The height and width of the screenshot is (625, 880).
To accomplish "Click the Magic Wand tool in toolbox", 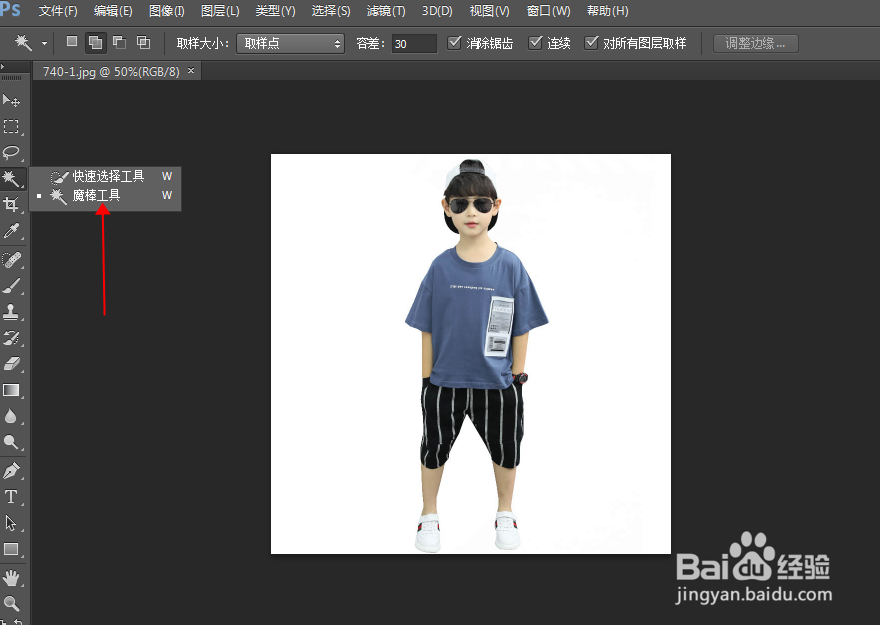I will [x=11, y=178].
